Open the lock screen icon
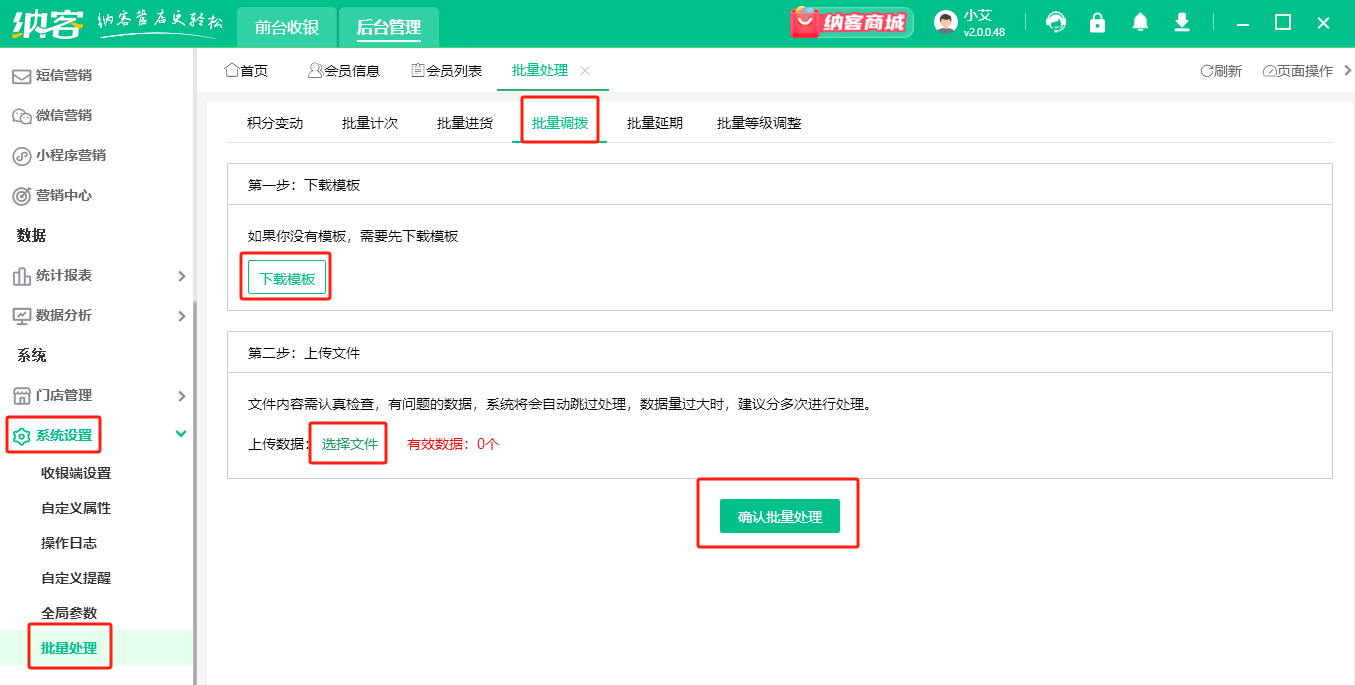The height and width of the screenshot is (685, 1355). (1097, 21)
